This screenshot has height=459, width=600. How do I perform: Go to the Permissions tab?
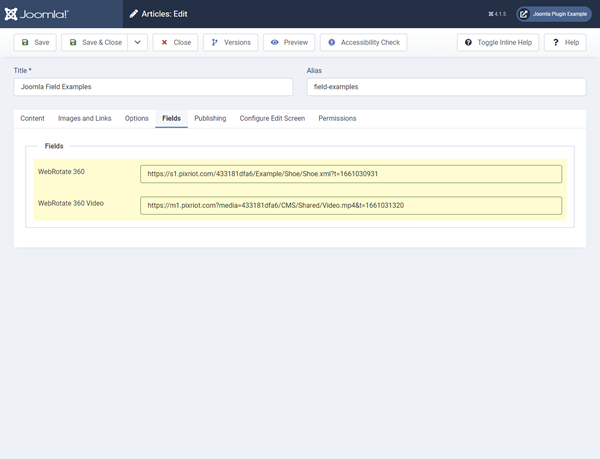[337, 118]
